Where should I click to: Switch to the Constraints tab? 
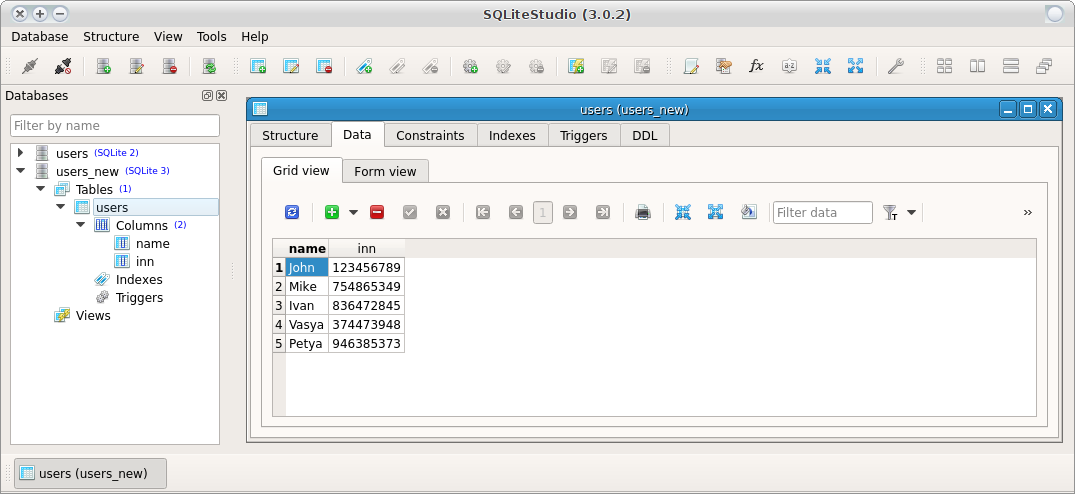pyautogui.click(x=430, y=135)
